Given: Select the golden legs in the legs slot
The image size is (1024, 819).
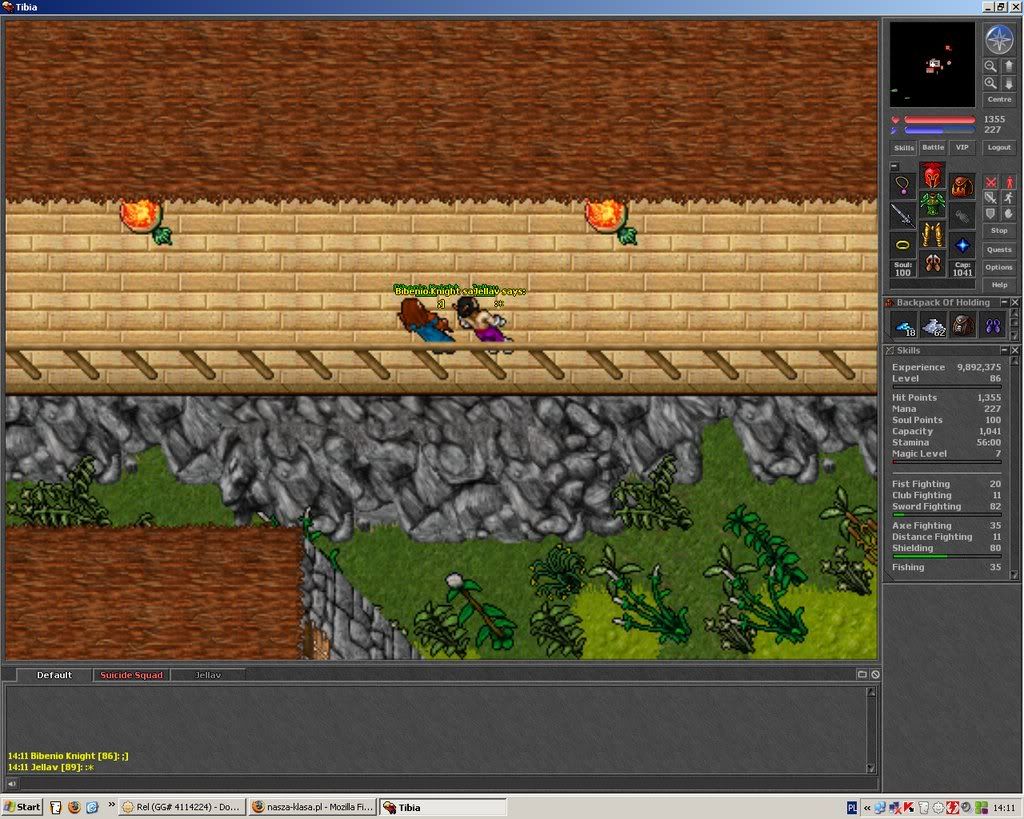Looking at the screenshot, I should pyautogui.click(x=932, y=234).
